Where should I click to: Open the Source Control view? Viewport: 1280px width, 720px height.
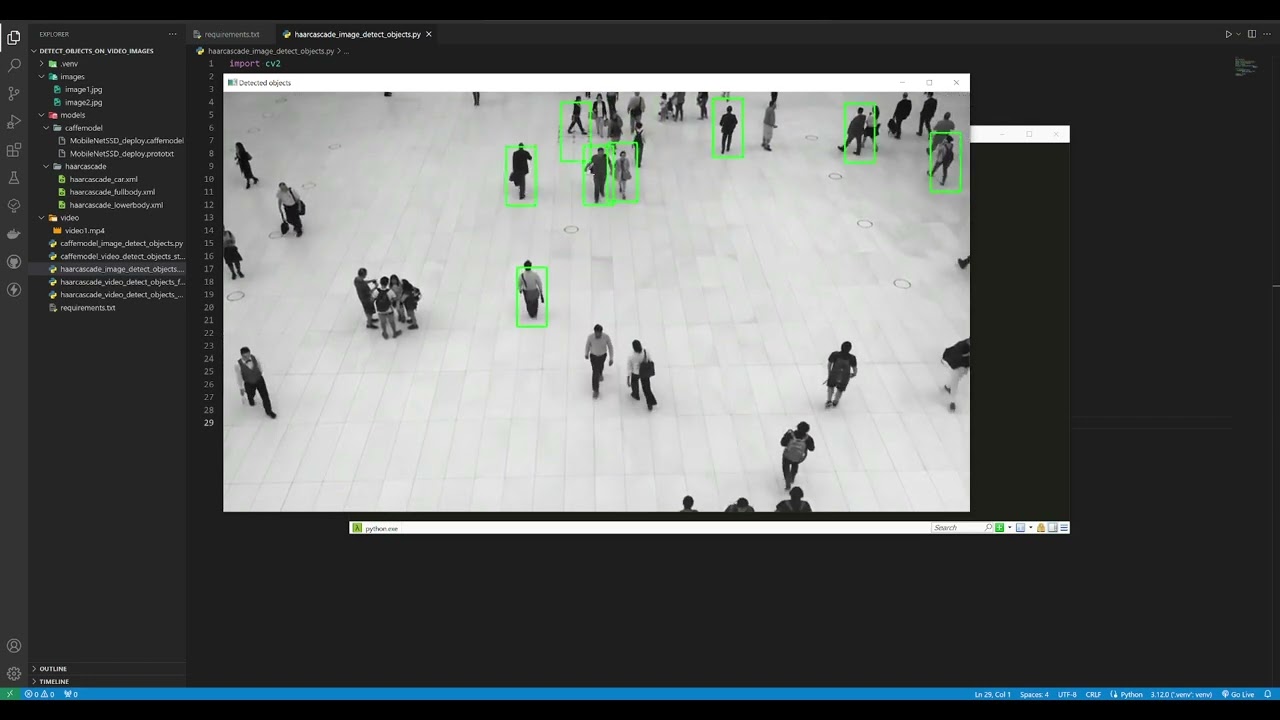(x=14, y=93)
